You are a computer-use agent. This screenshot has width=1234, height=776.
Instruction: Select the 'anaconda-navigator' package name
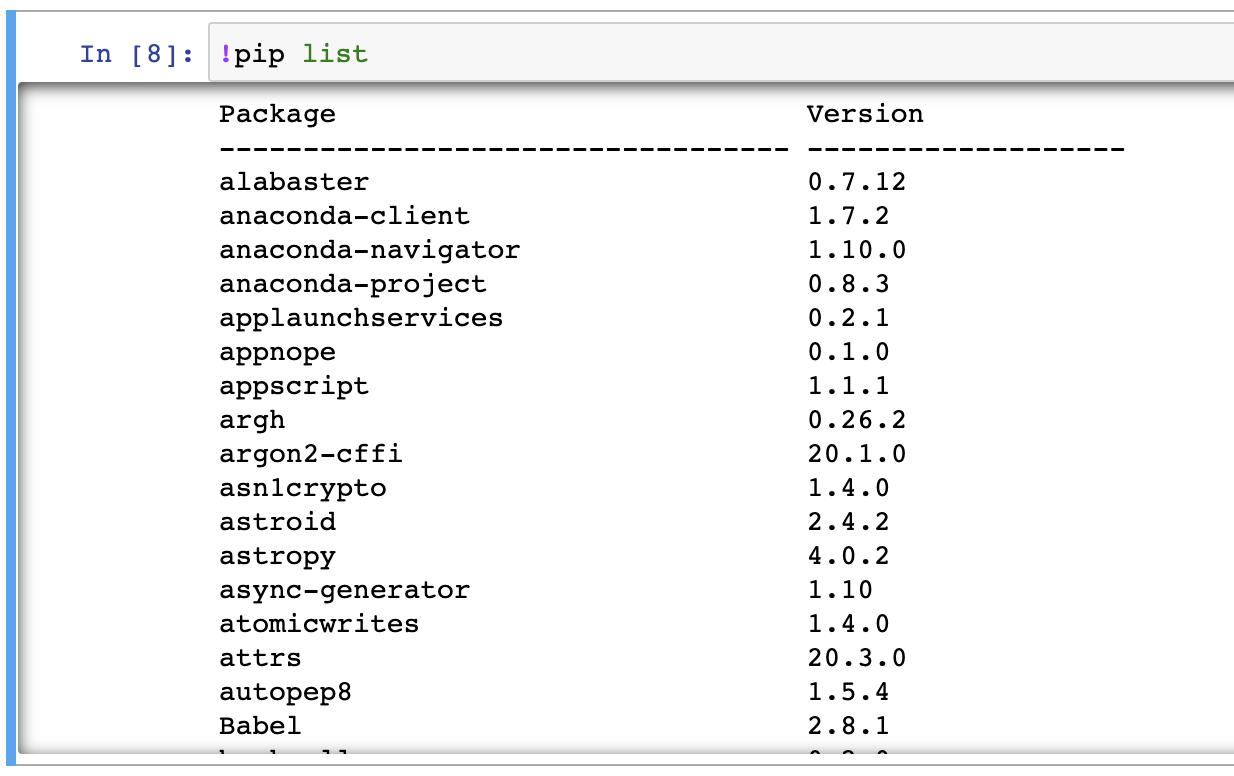(370, 250)
